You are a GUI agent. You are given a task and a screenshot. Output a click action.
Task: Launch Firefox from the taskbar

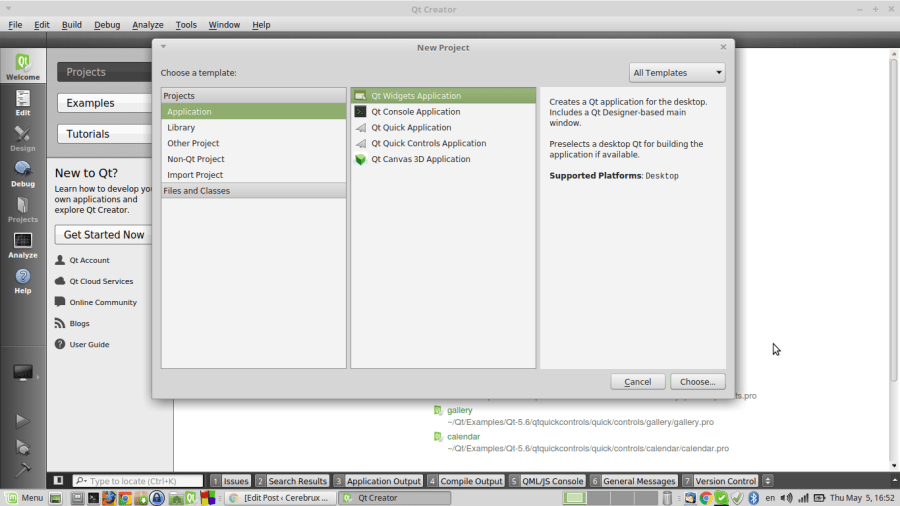(108, 498)
